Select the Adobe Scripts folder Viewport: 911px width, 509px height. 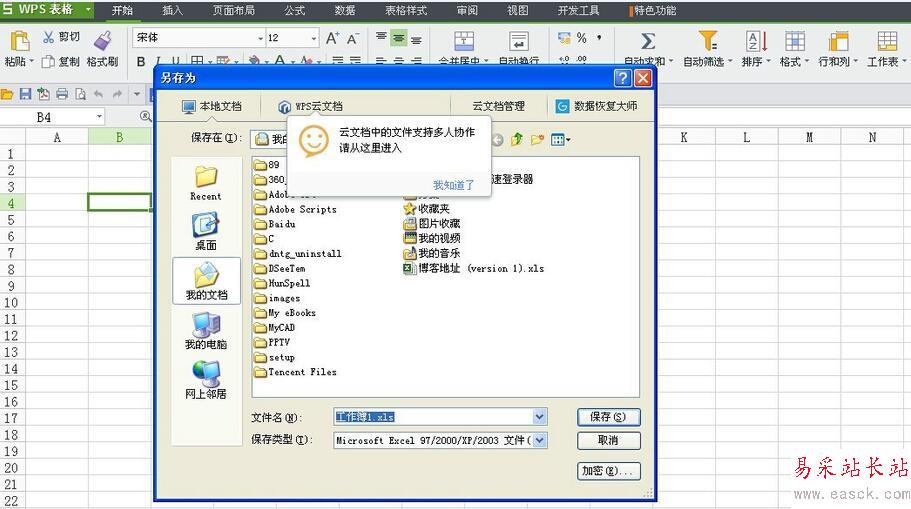pyautogui.click(x=296, y=209)
